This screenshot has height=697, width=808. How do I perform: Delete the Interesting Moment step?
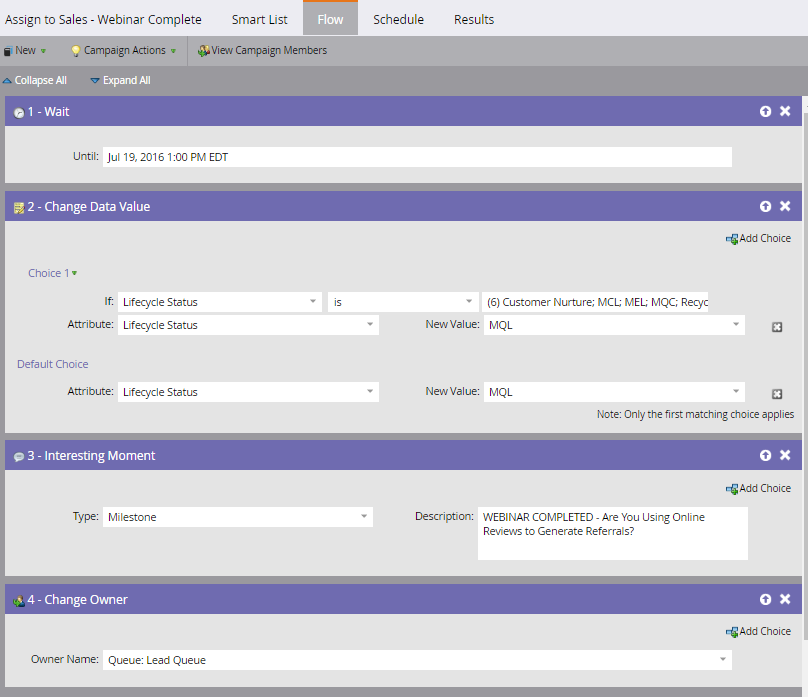click(x=785, y=454)
